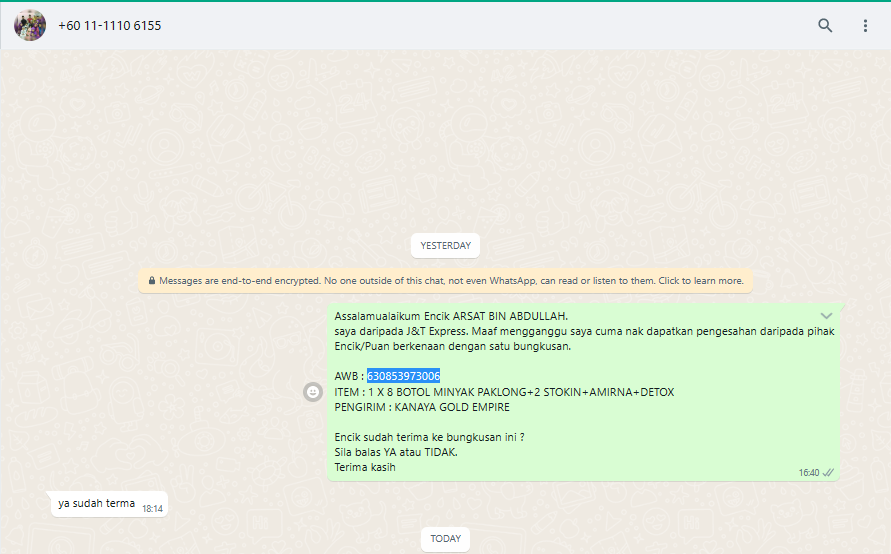891x554 pixels.
Task: Click the PENGIRIM : KANAYA GOLD EMPIRE line
Action: click(x=422, y=407)
